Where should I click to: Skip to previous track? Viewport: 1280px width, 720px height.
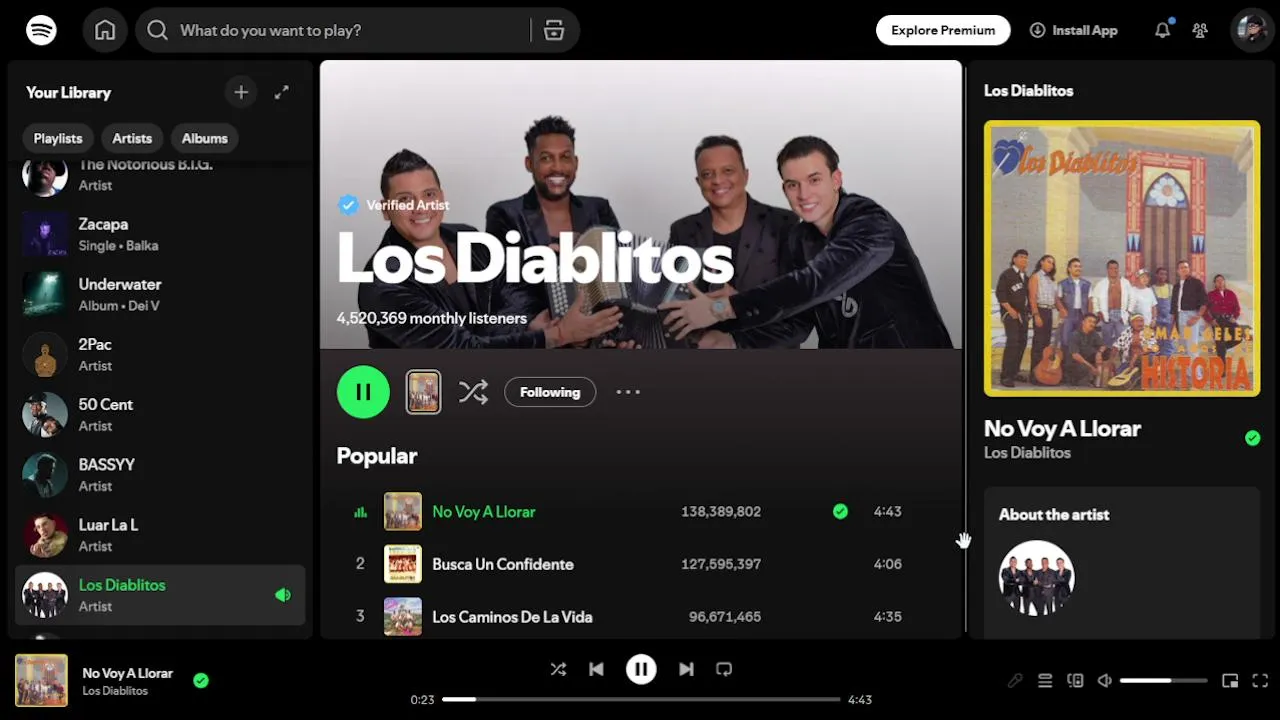coord(596,669)
